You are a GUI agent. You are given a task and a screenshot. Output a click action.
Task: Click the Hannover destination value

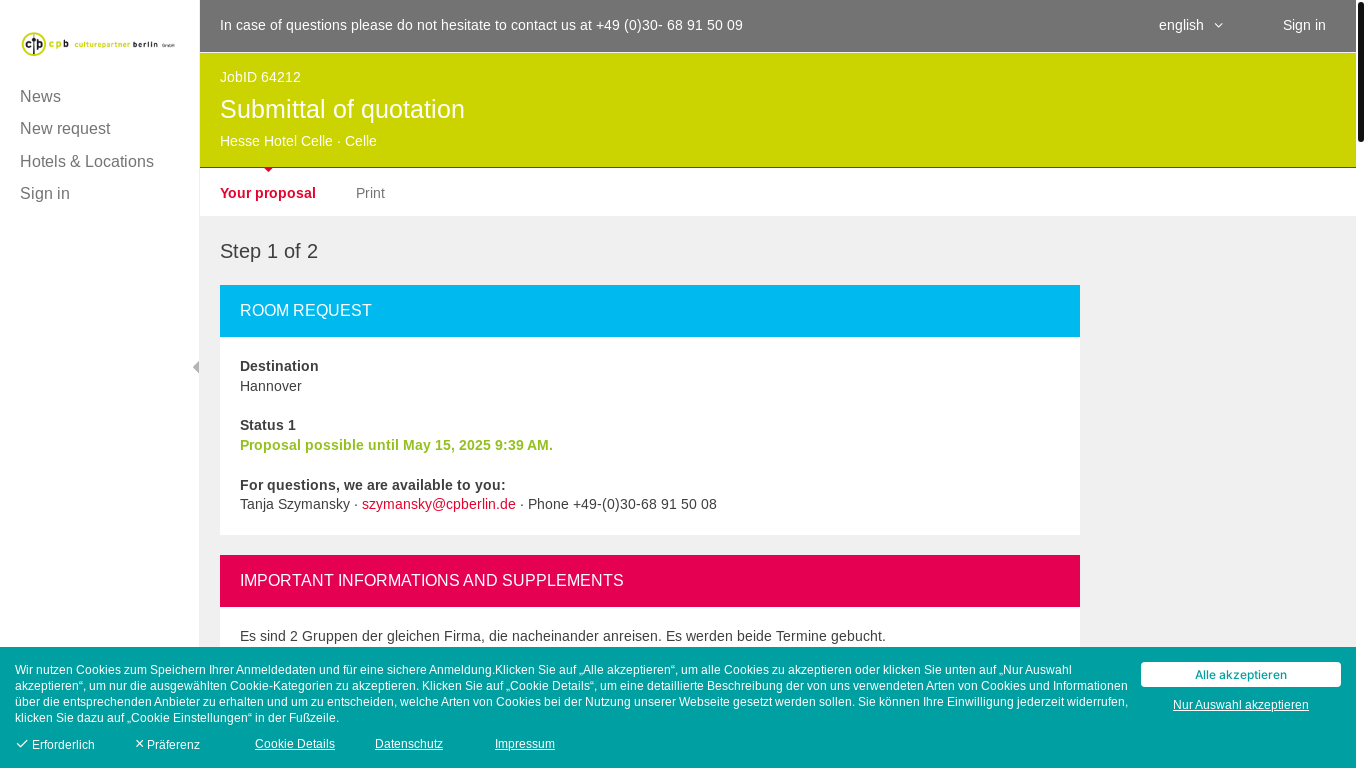click(x=271, y=386)
